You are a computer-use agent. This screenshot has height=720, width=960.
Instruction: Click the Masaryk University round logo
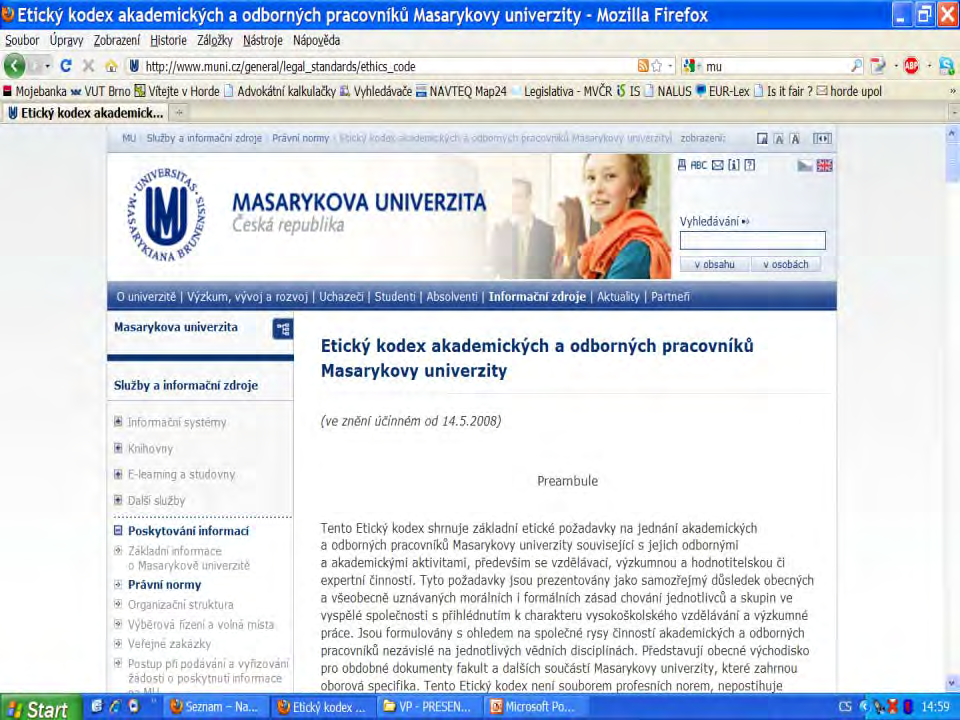[166, 214]
